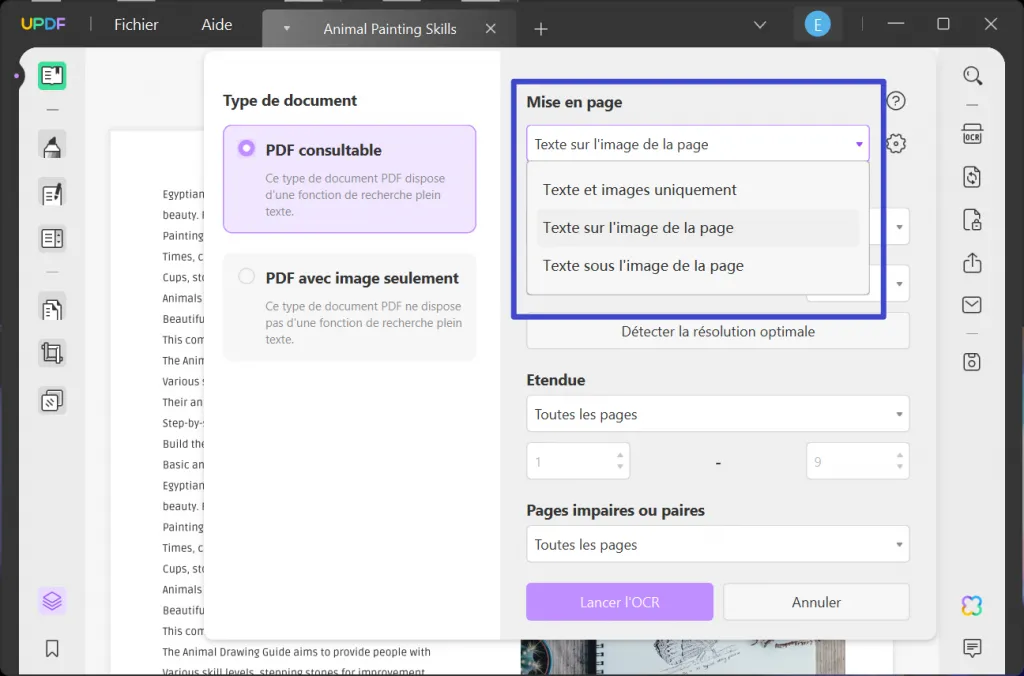This screenshot has height=676, width=1024.
Task: Open the Bookmarks panel icon
Action: coord(51,648)
